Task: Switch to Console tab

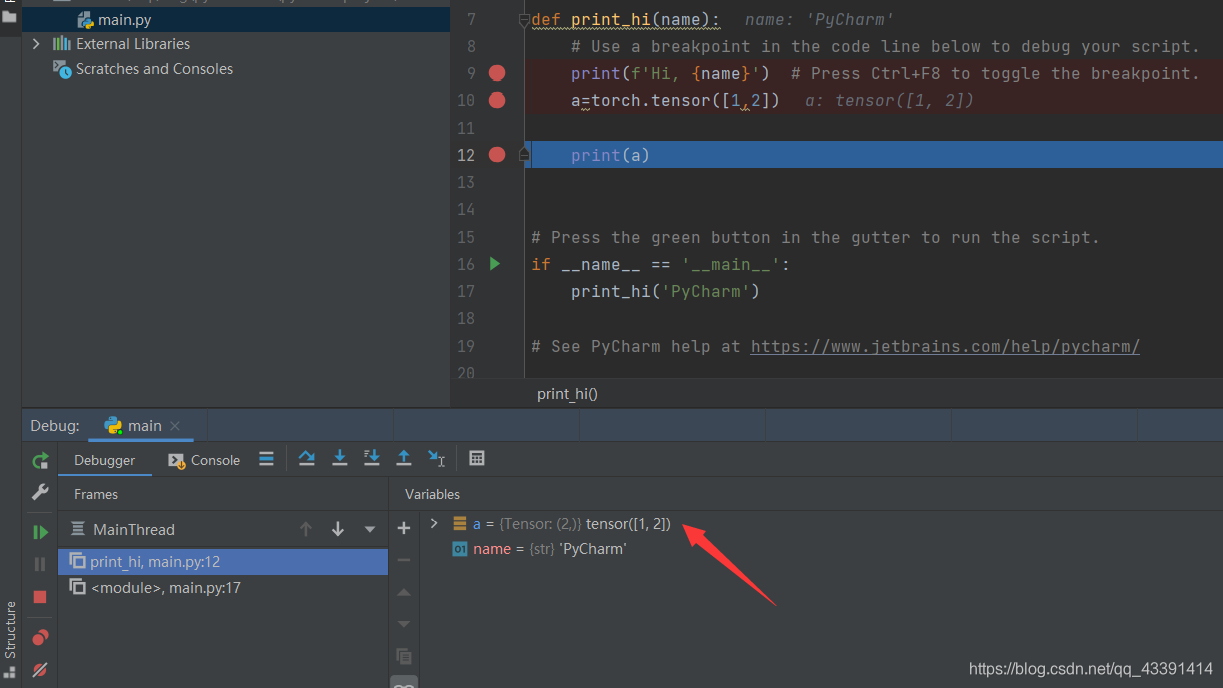Action: (x=204, y=460)
